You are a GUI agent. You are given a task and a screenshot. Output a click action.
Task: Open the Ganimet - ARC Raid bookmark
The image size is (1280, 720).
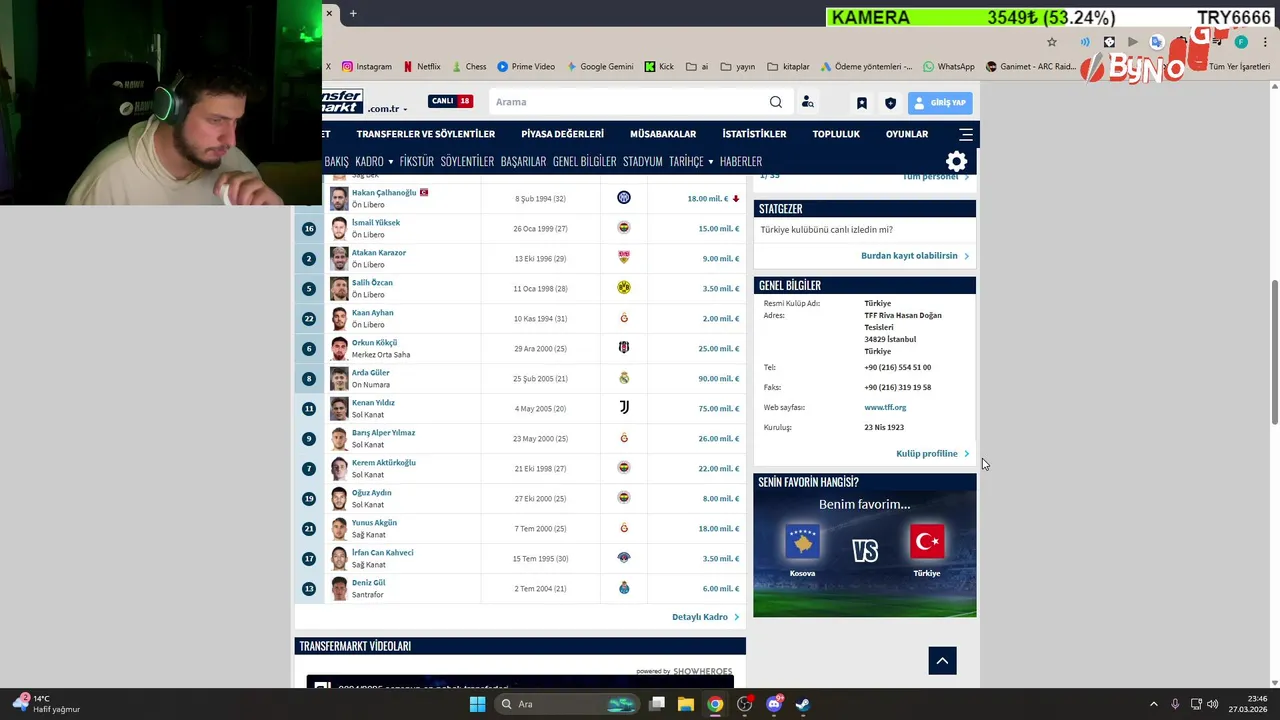(x=1030, y=67)
